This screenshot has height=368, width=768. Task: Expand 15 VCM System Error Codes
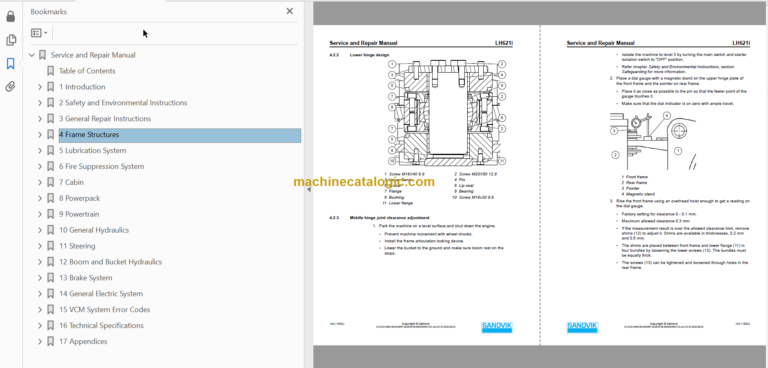pos(40,310)
